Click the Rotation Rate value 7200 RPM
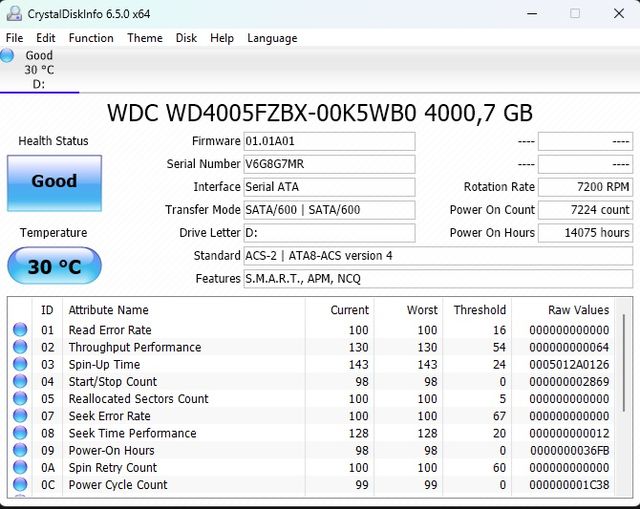The image size is (640, 509). tap(585, 187)
